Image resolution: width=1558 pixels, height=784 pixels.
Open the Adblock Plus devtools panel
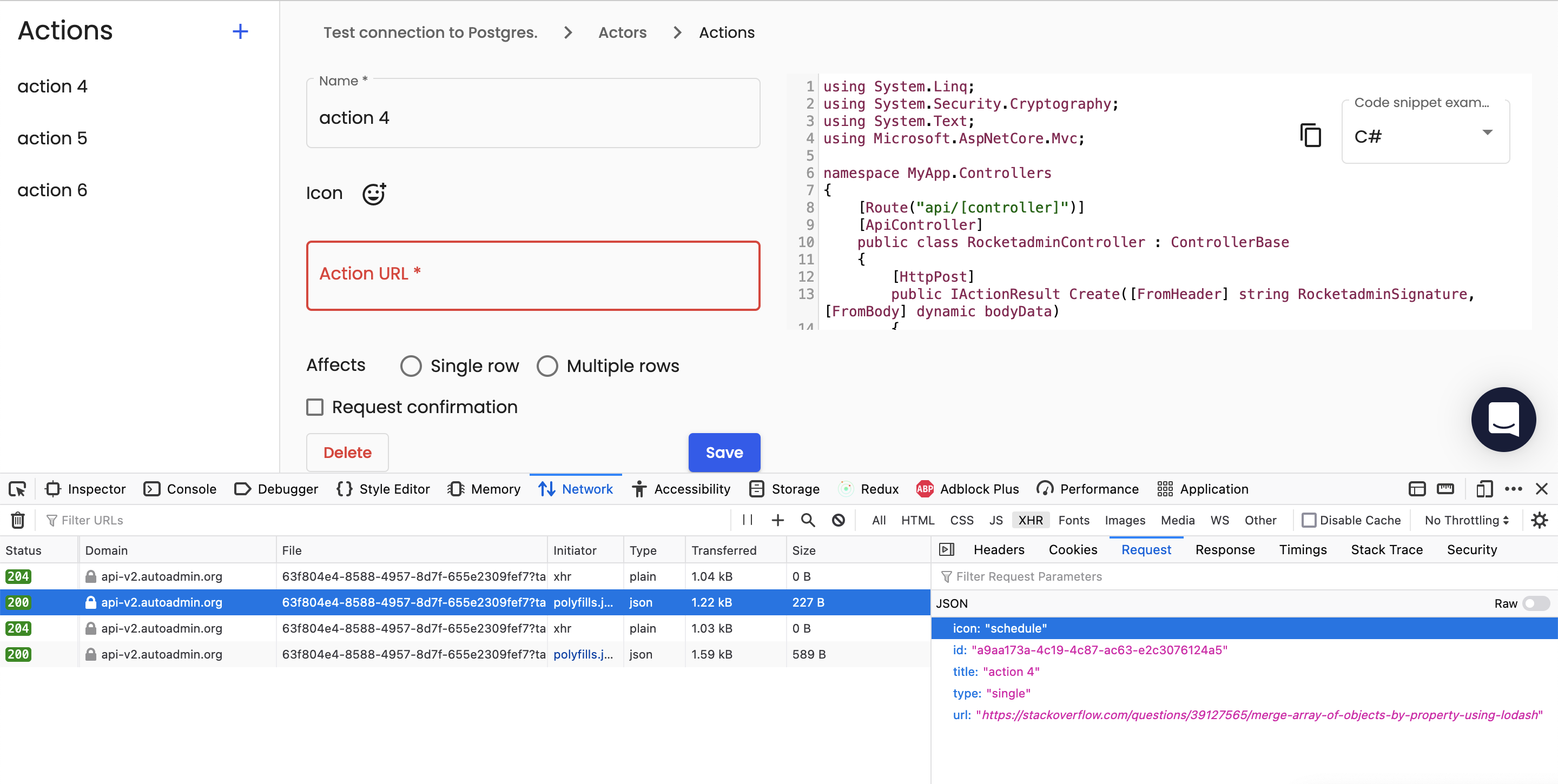967,489
